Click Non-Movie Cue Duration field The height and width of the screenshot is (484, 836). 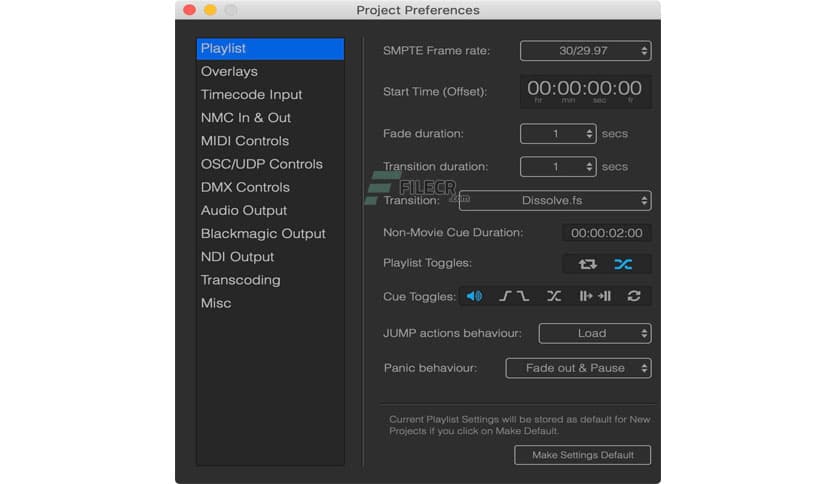coord(606,233)
